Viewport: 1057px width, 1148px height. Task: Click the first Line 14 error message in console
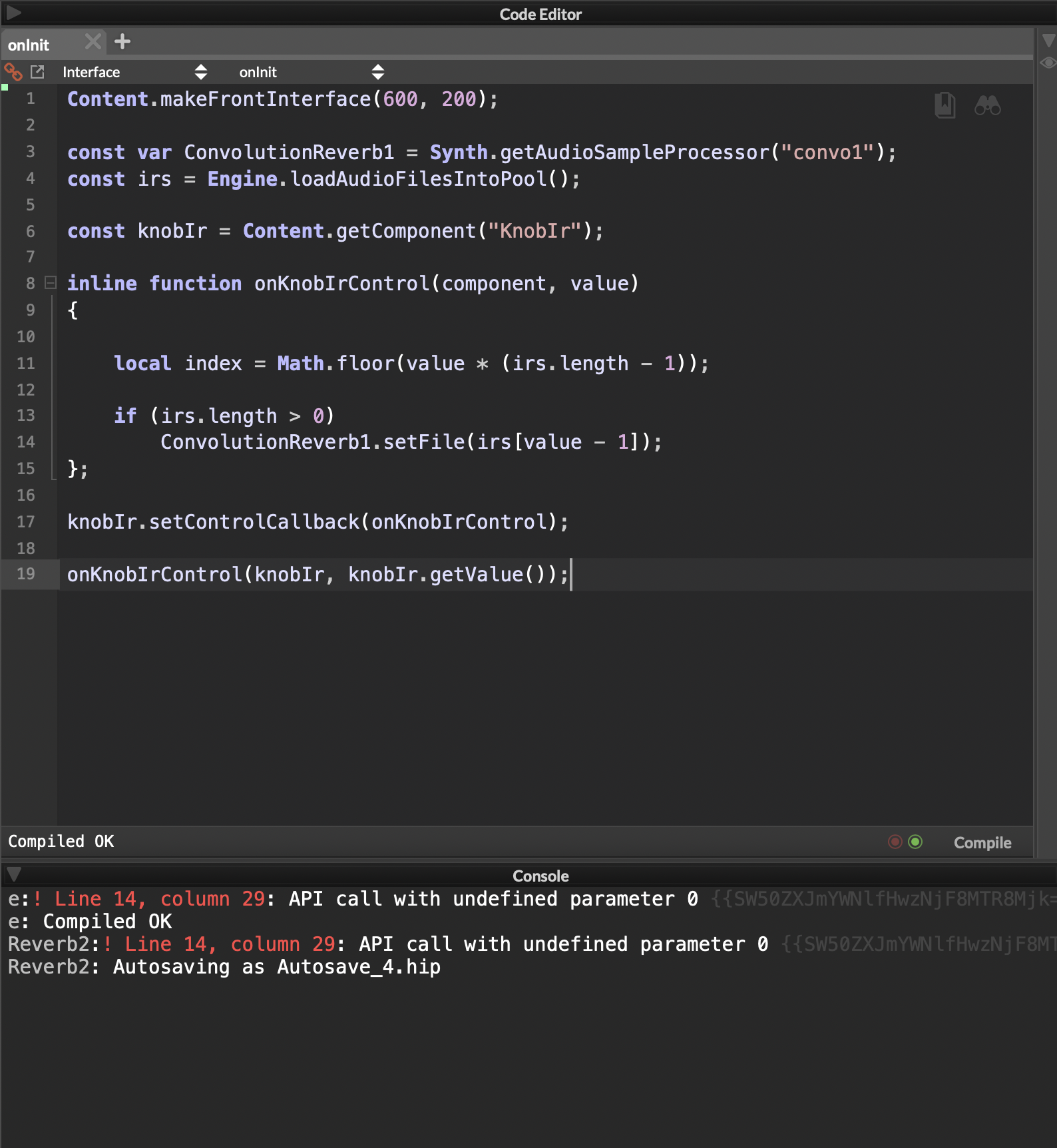[x=353, y=899]
